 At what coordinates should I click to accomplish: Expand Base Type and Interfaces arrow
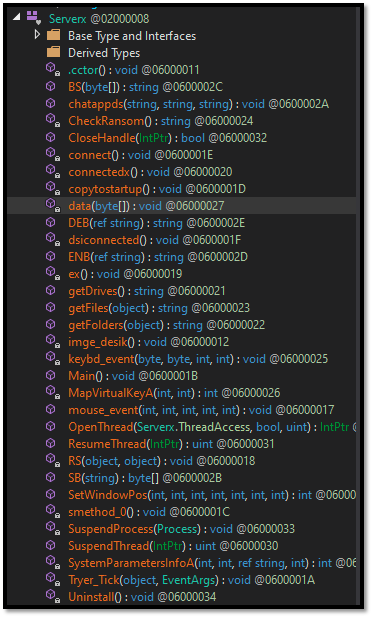click(x=37, y=35)
